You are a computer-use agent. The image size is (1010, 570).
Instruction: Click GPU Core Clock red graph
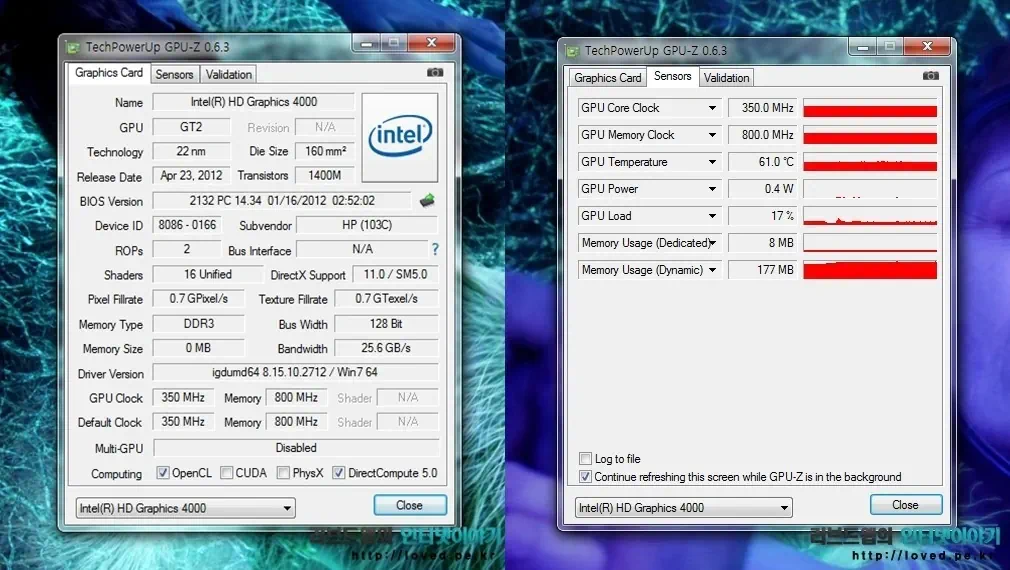tap(870, 108)
